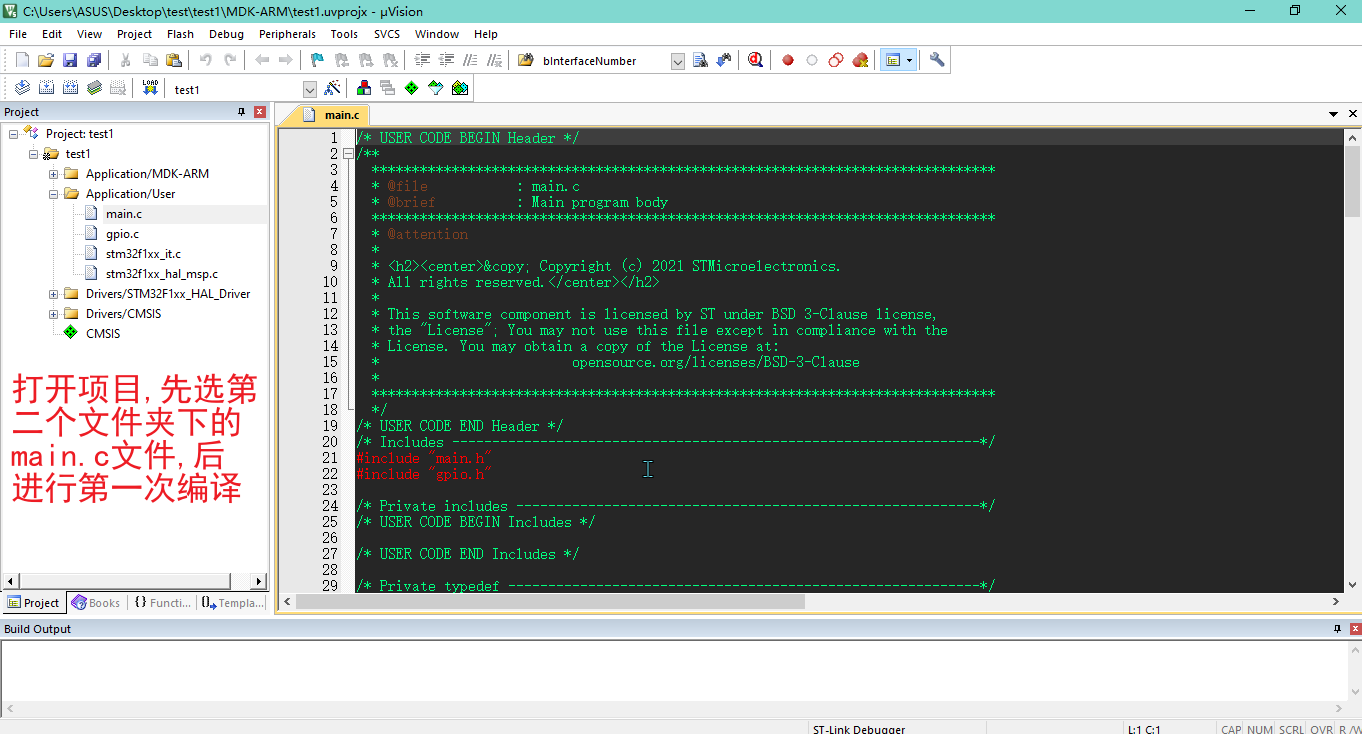Click Find in Files icon

point(526,60)
